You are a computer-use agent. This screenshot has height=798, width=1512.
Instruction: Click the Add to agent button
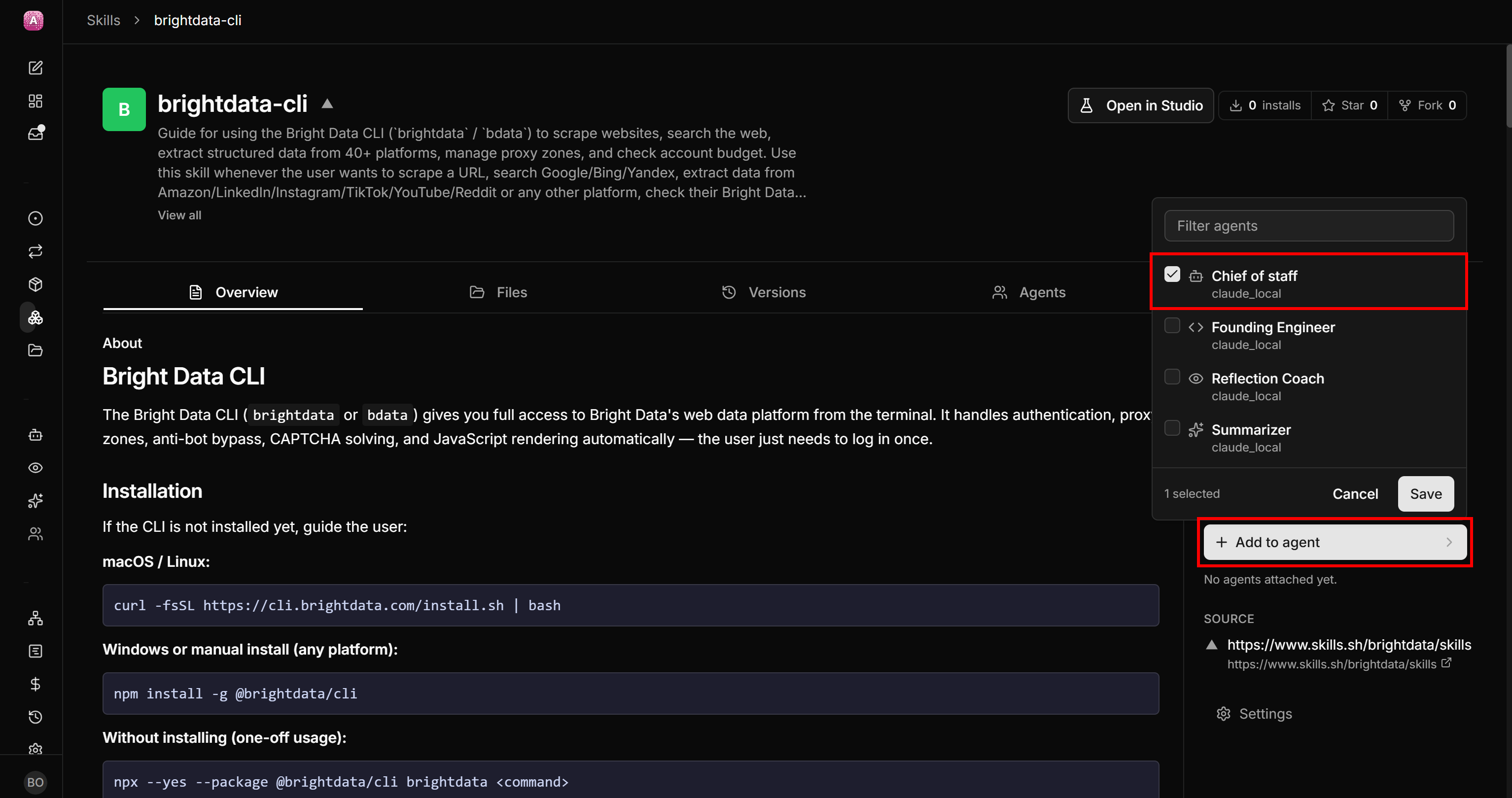coord(1335,542)
